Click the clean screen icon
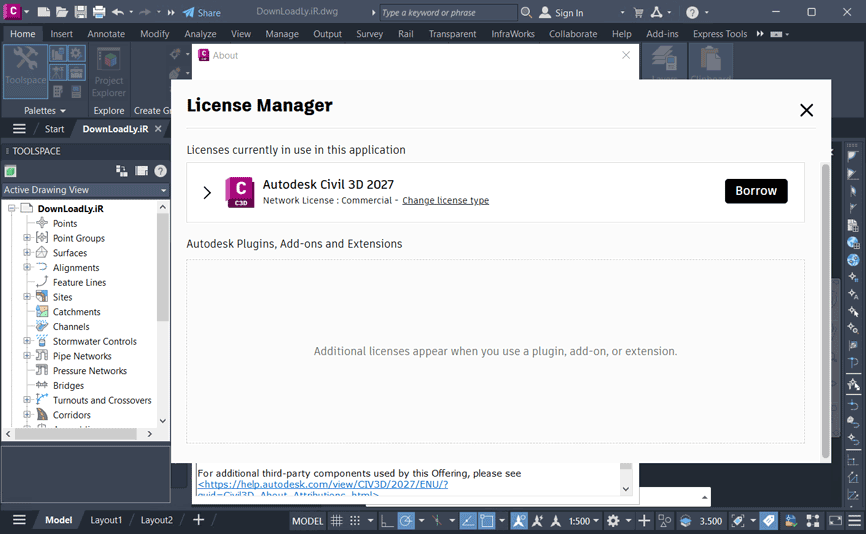The width and height of the screenshot is (866, 534). (835, 521)
